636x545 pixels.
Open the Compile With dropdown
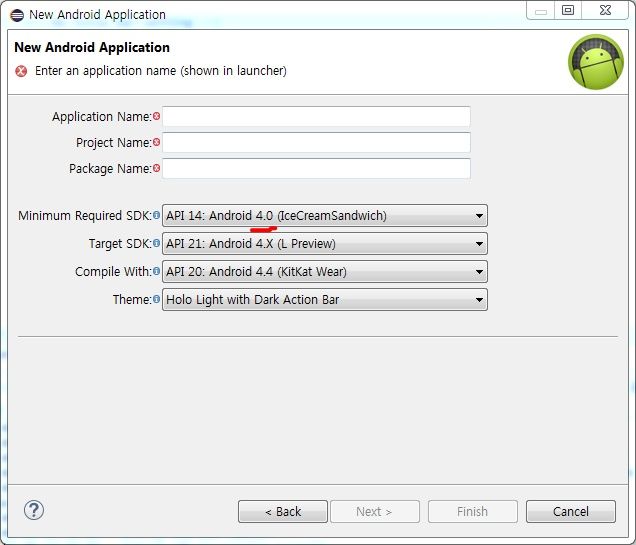point(325,271)
